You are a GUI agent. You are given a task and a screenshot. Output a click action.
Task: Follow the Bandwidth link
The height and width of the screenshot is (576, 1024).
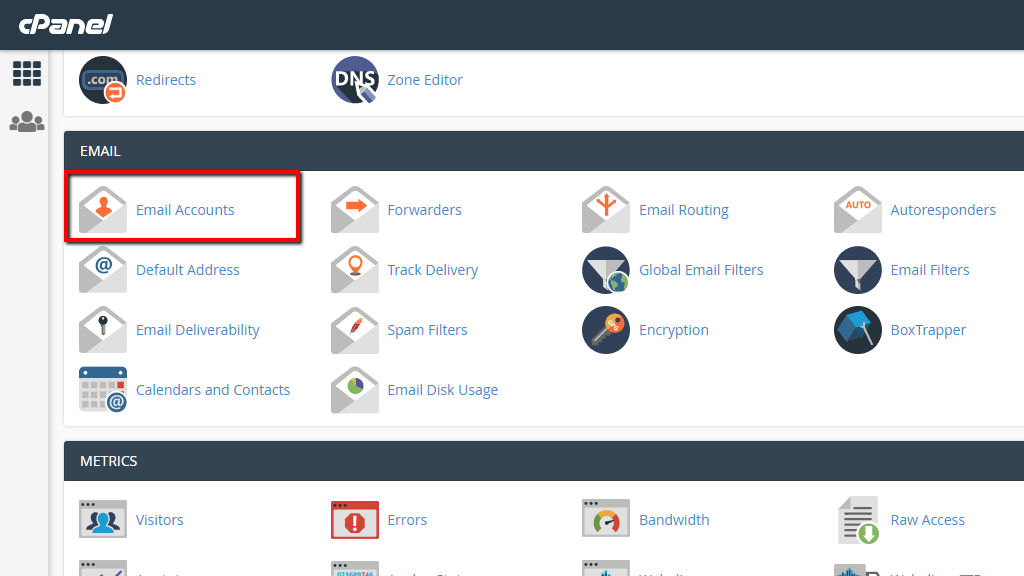point(674,520)
